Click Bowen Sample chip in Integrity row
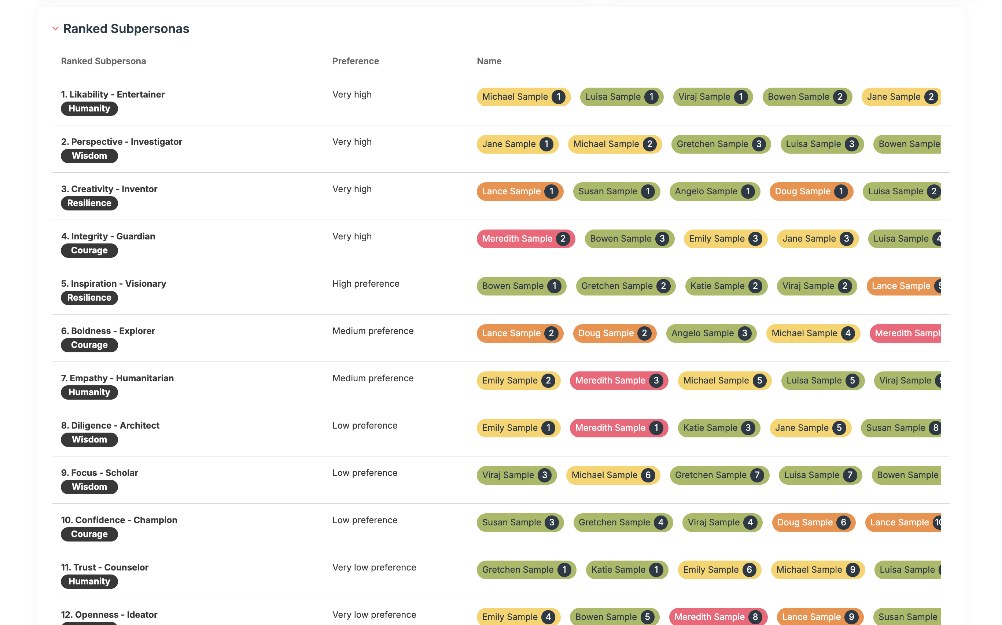Screen dimensions: 1002x625 629,239
